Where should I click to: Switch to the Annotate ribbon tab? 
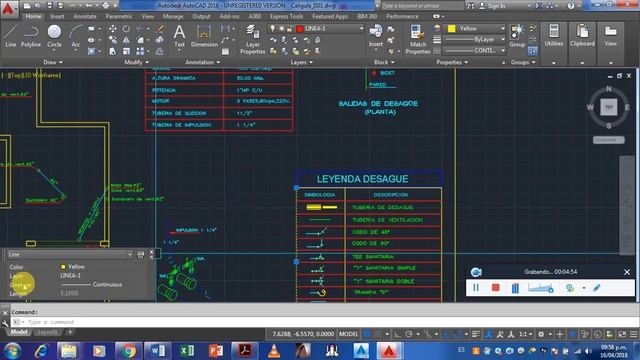pos(85,16)
